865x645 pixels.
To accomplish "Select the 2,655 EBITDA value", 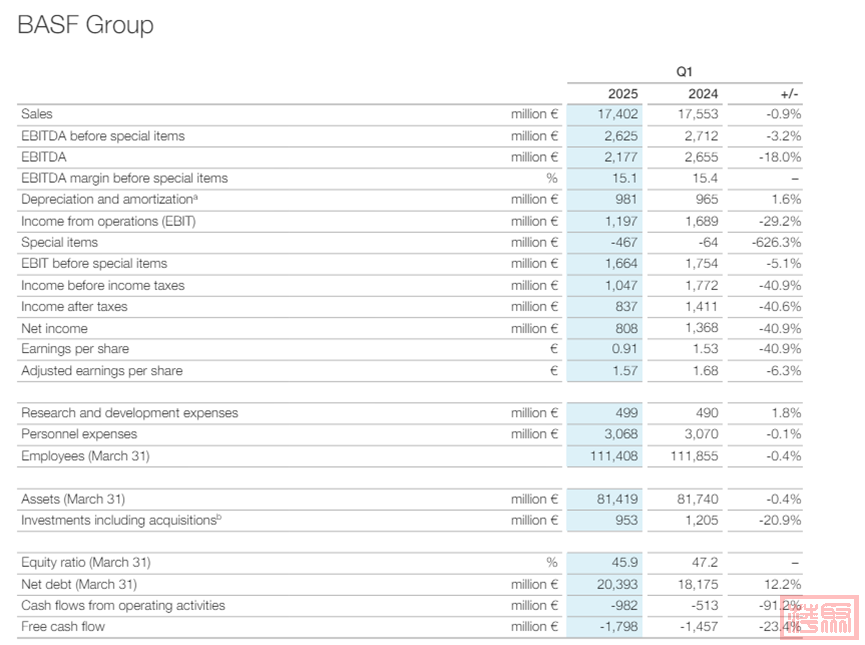I will point(701,157).
